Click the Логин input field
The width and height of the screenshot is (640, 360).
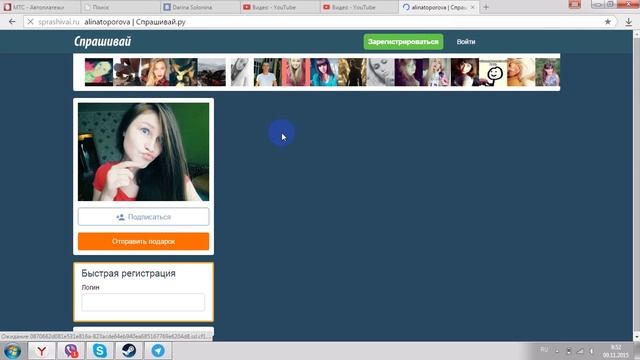[143, 302]
